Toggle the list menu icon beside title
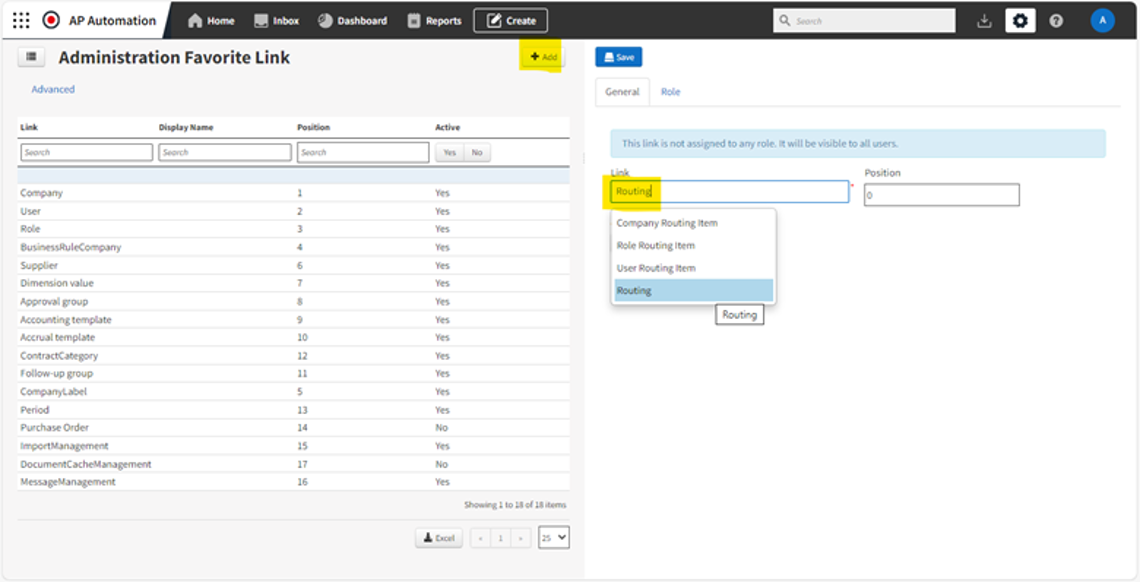Viewport: 1140px width, 582px height. 31,58
